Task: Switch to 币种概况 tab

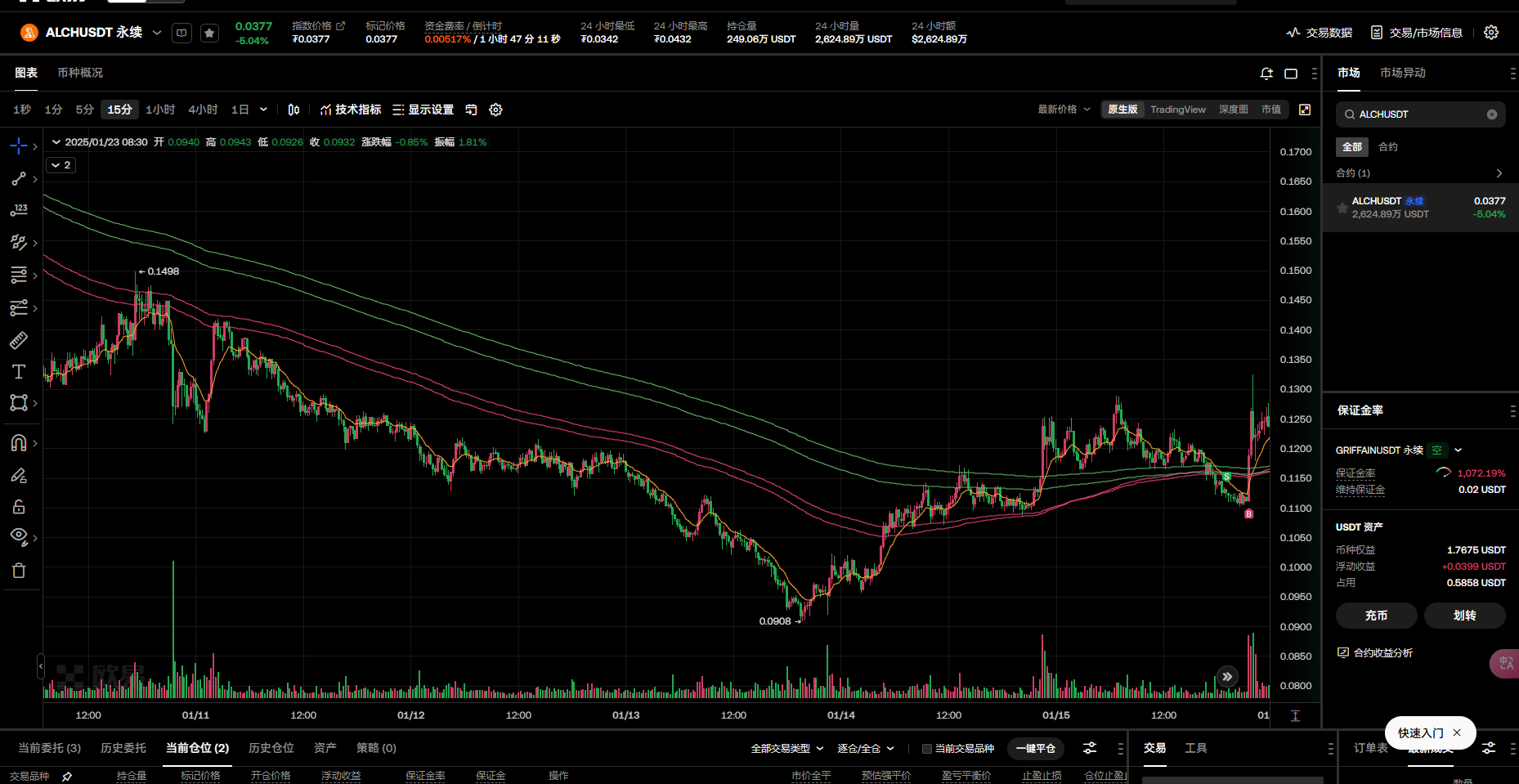Action: [x=80, y=73]
